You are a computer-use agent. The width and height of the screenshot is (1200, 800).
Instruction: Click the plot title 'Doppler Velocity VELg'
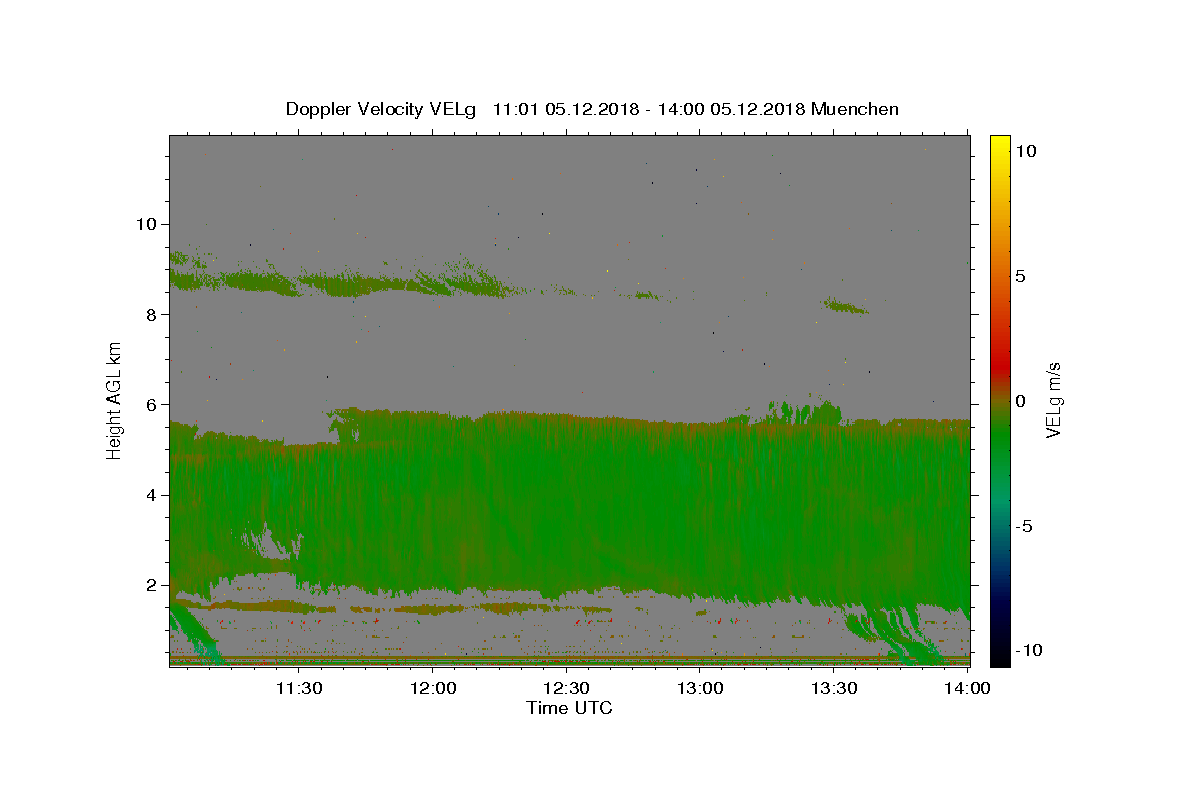pyautogui.click(x=382, y=109)
